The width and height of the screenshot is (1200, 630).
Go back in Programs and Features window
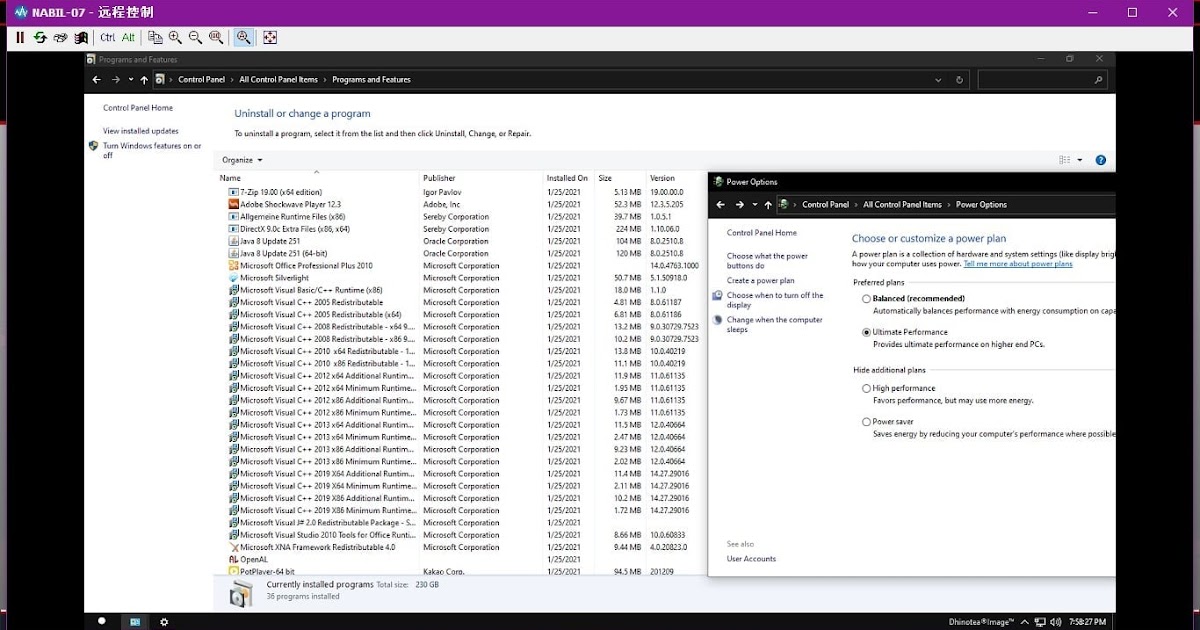click(x=96, y=80)
